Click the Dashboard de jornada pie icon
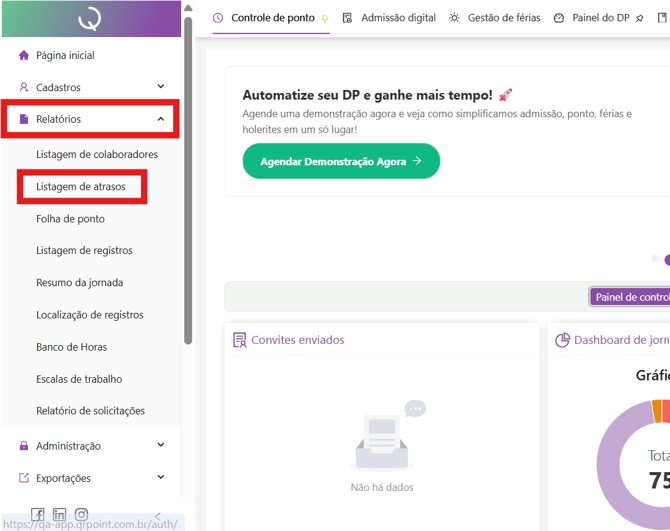The image size is (670, 531). pos(562,340)
